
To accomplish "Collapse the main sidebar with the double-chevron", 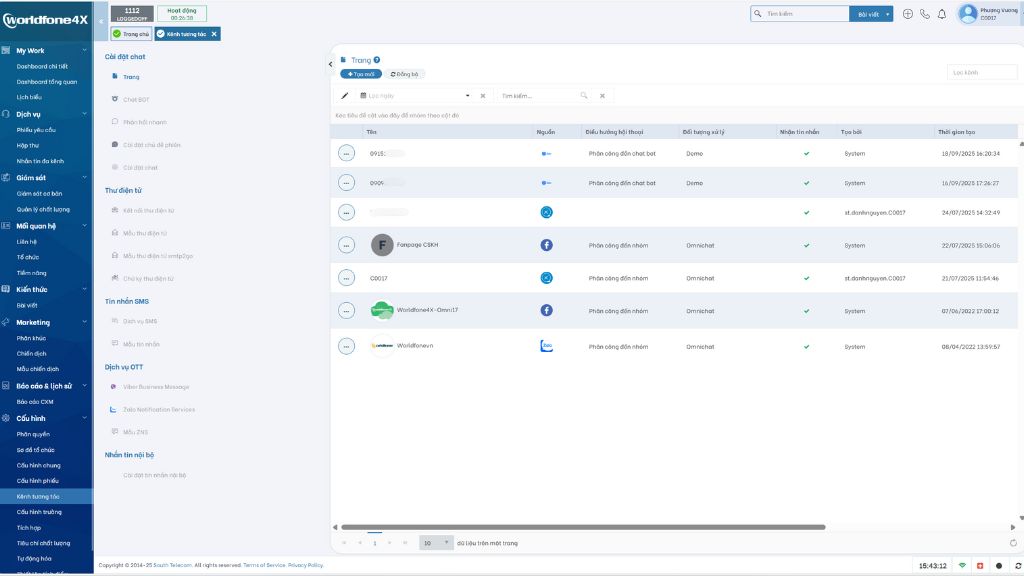I will point(101,21).
